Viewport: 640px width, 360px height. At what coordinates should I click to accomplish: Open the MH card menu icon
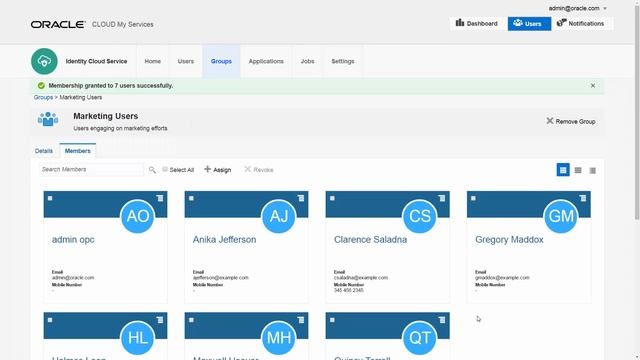[x=301, y=320]
